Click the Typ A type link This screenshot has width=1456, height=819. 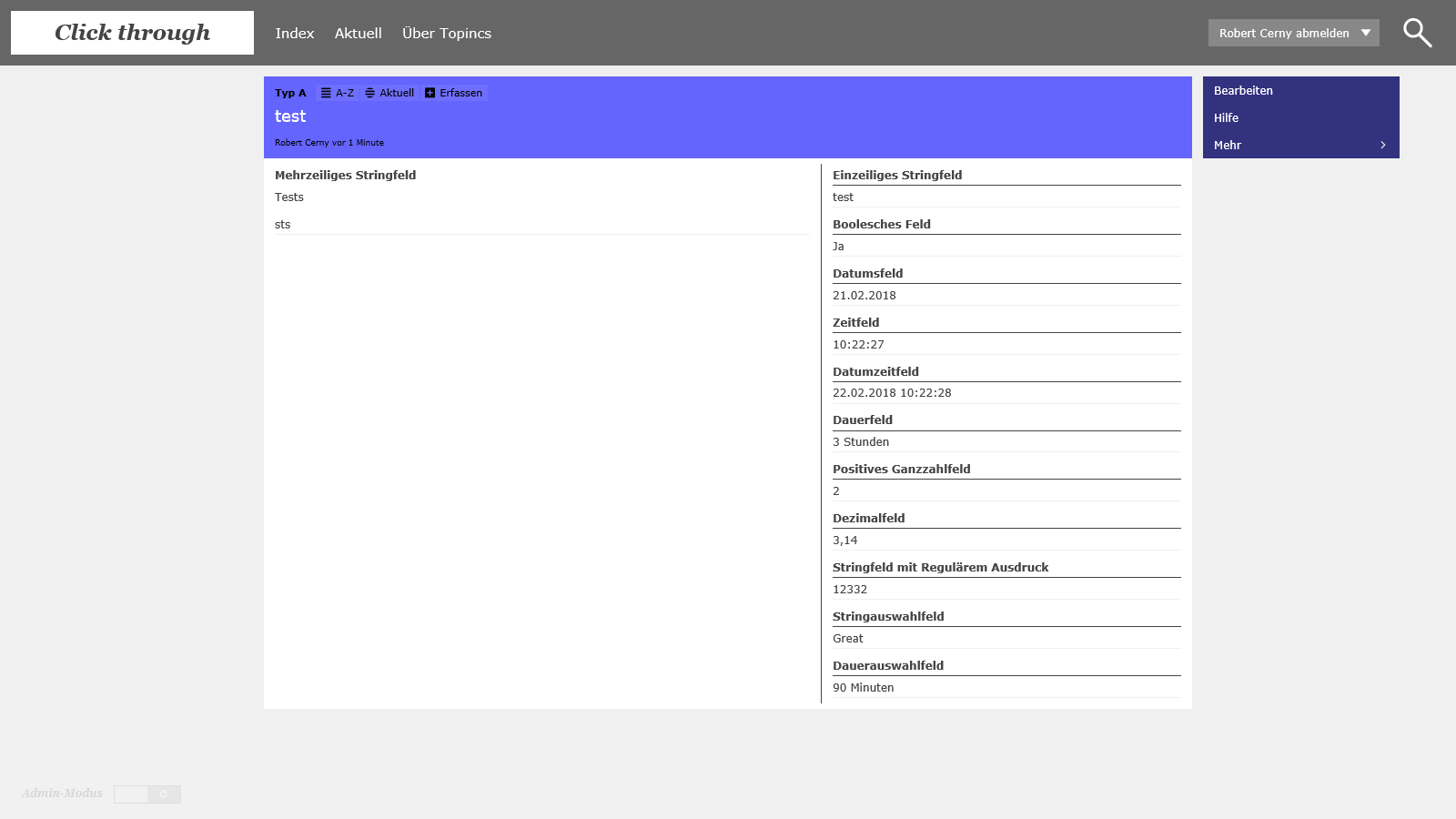click(x=290, y=93)
